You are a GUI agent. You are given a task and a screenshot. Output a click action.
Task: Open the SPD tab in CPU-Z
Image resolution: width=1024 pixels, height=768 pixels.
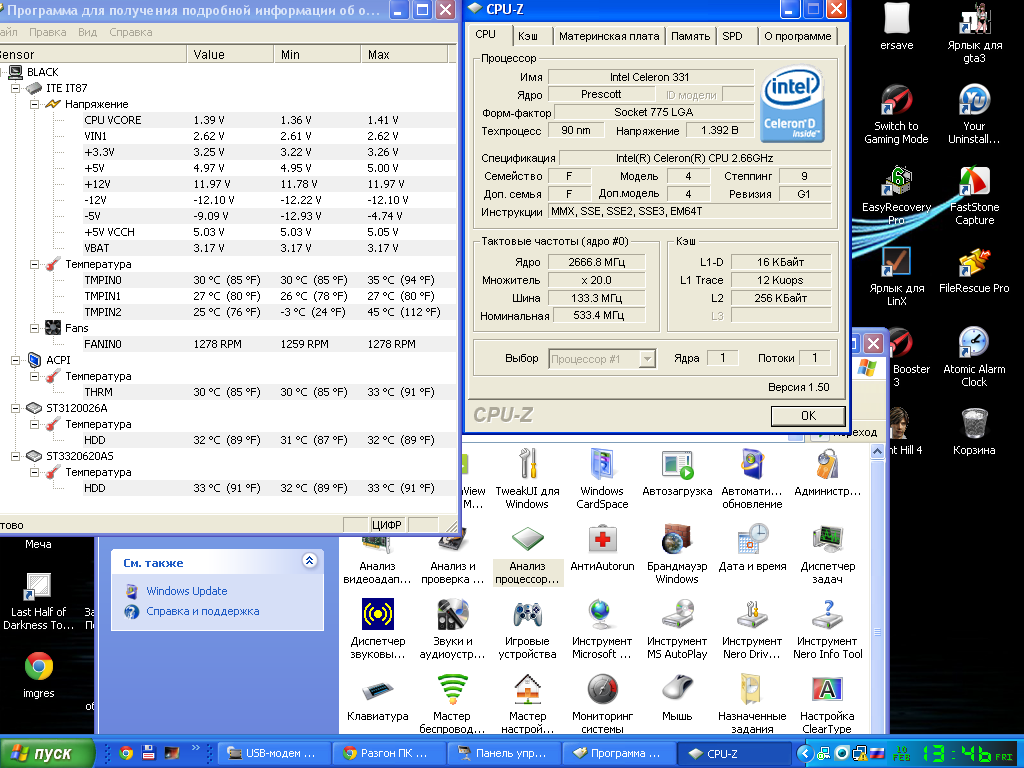pos(732,36)
